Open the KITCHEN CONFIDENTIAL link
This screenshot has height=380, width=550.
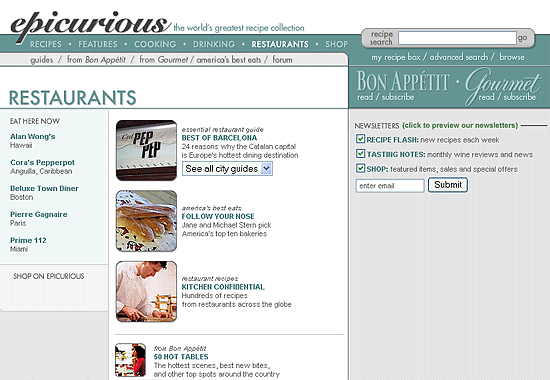pos(223,287)
